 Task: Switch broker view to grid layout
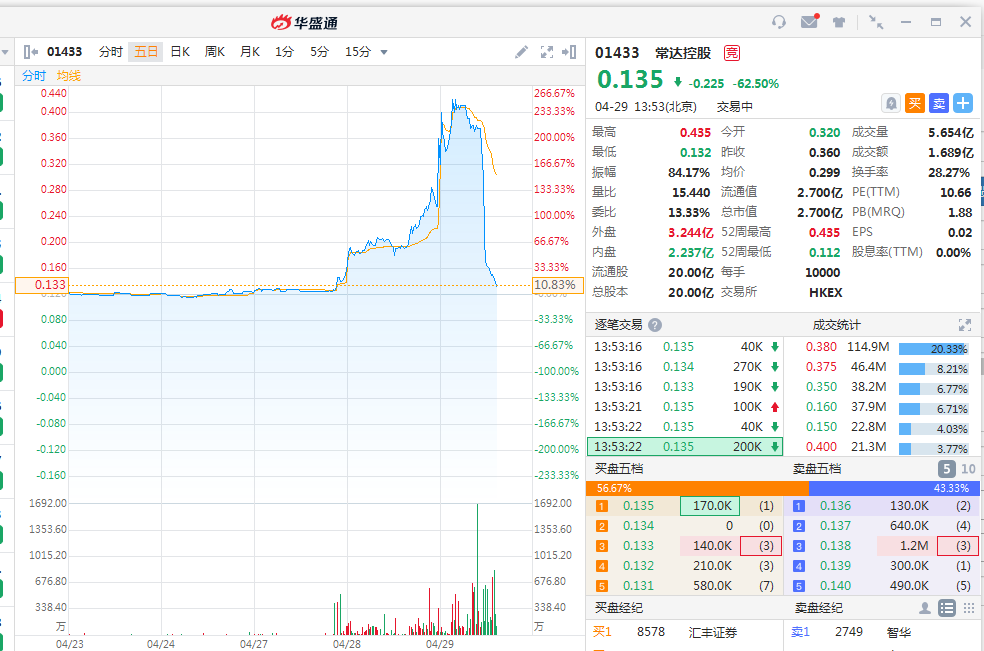pyautogui.click(x=969, y=608)
